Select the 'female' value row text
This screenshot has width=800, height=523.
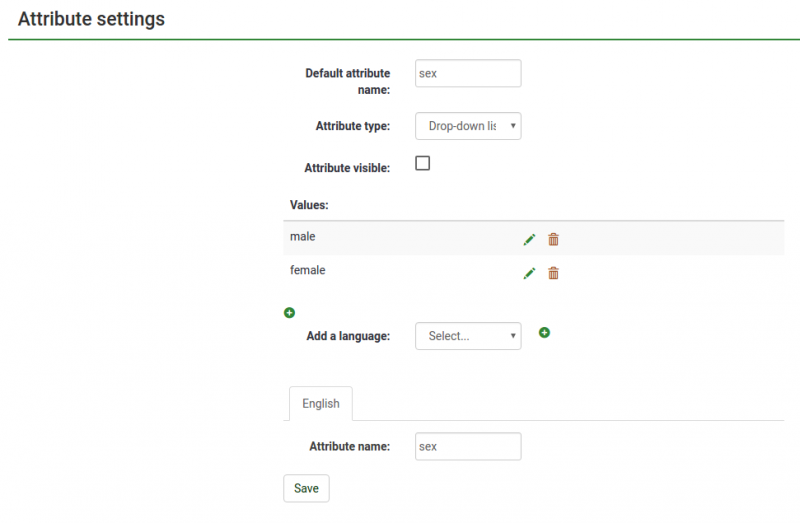(307, 270)
